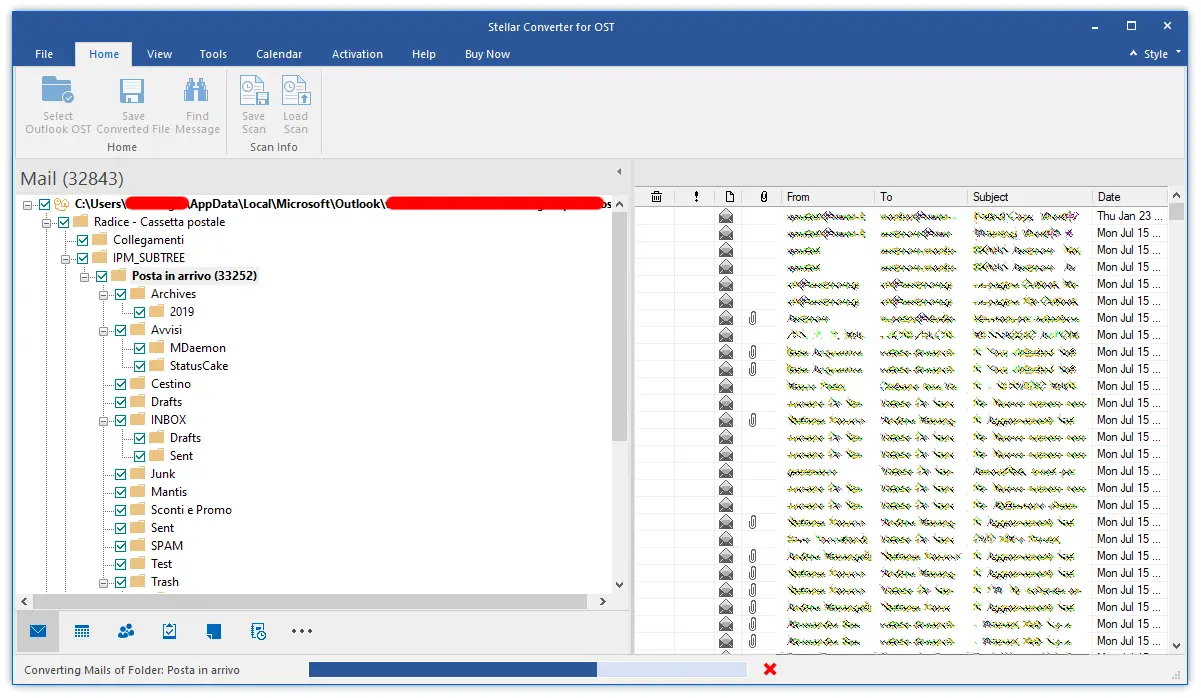
Task: Sort by the trash (deleted) column icon
Action: 656,197
